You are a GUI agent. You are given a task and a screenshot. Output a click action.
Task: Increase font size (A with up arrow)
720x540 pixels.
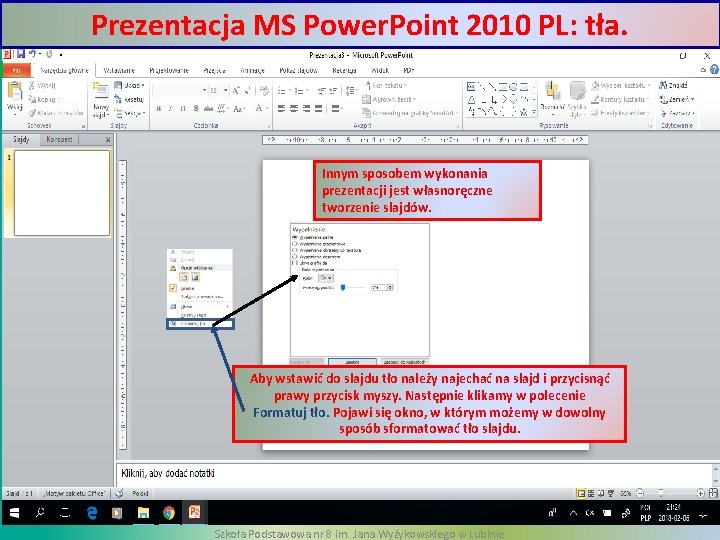[x=236, y=90]
